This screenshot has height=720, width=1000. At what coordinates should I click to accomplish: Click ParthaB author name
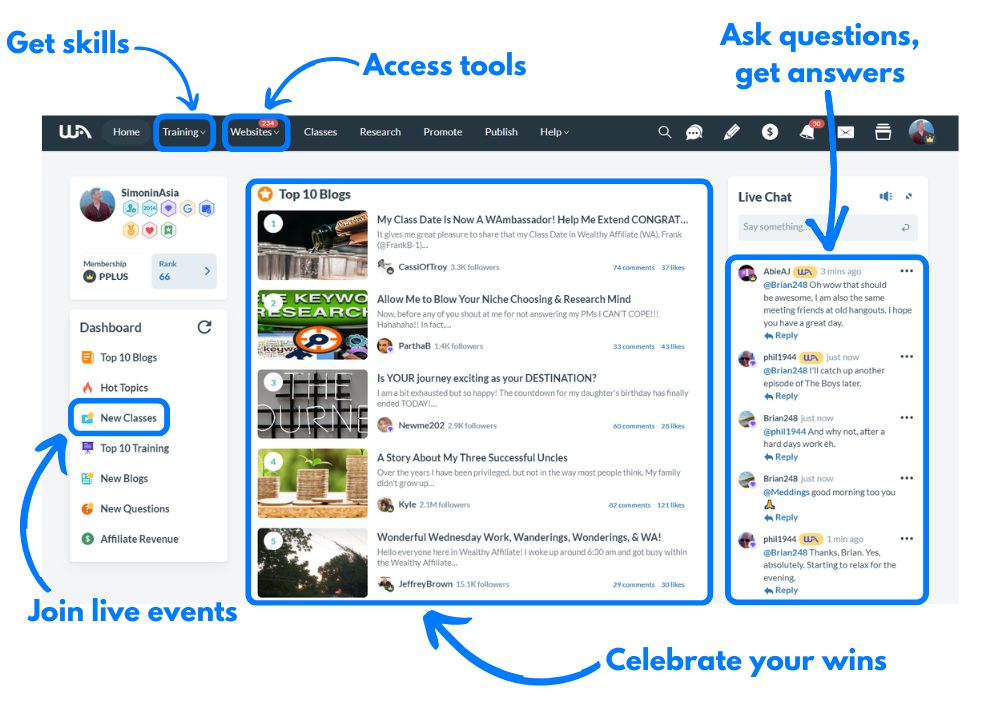click(x=415, y=346)
